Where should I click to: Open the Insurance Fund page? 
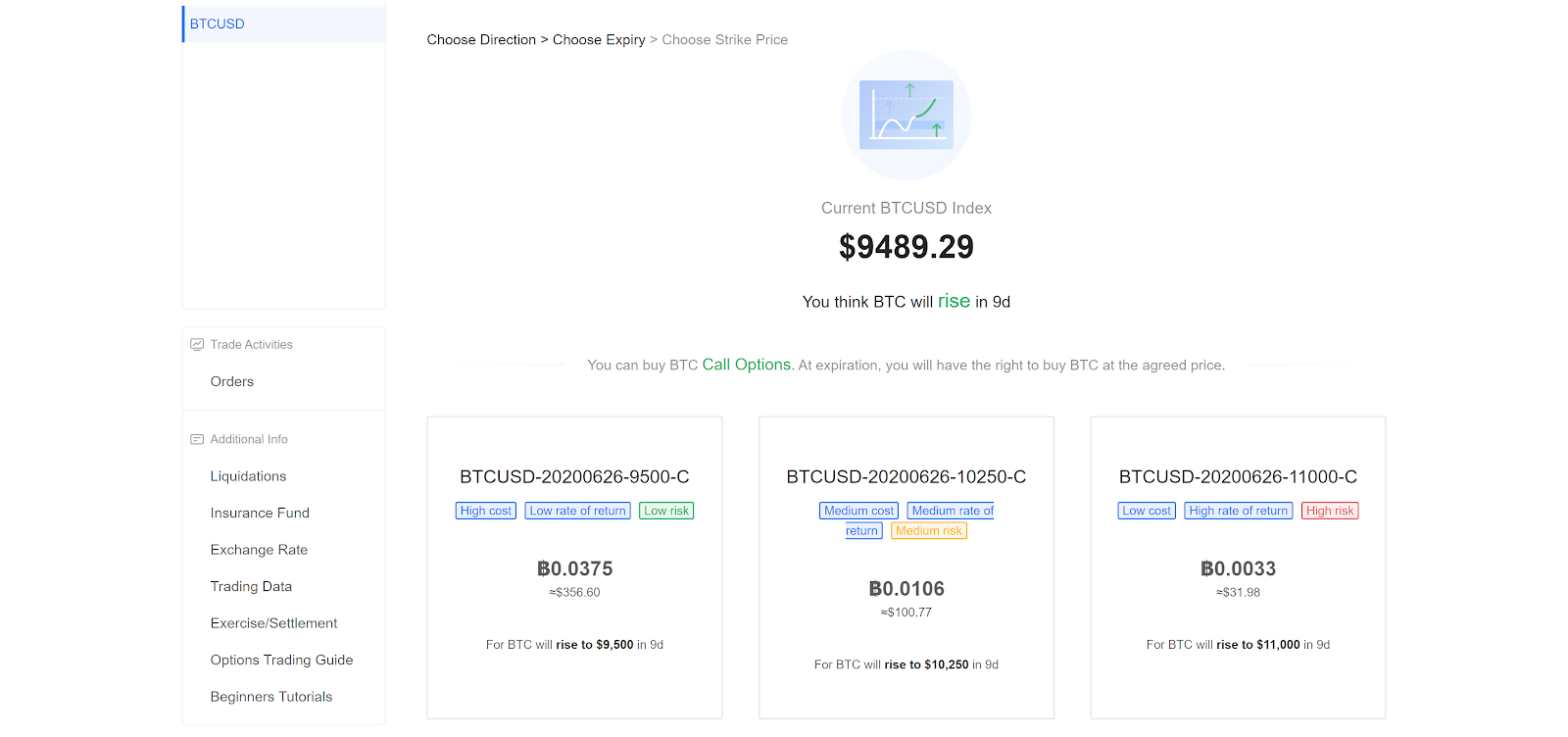pos(260,513)
